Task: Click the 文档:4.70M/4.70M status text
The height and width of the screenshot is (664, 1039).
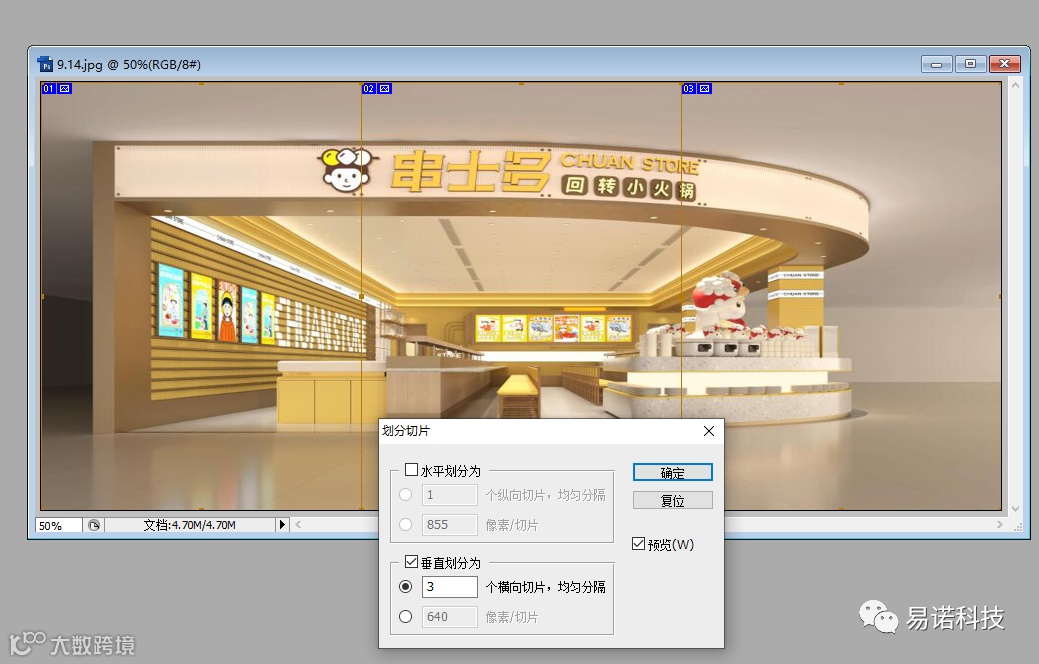Action: pyautogui.click(x=190, y=525)
